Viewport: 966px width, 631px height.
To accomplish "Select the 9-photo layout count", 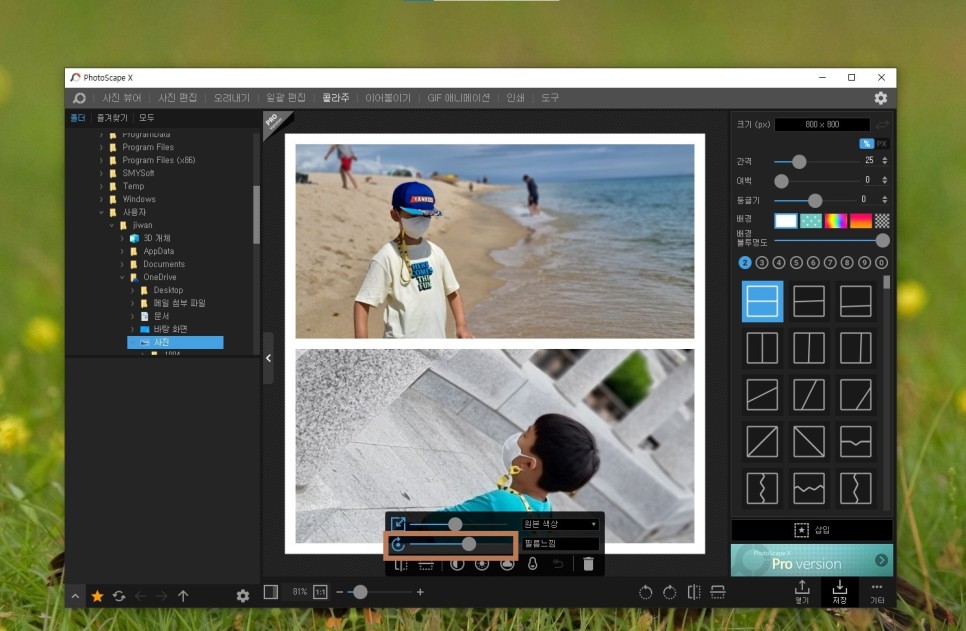I will [864, 263].
